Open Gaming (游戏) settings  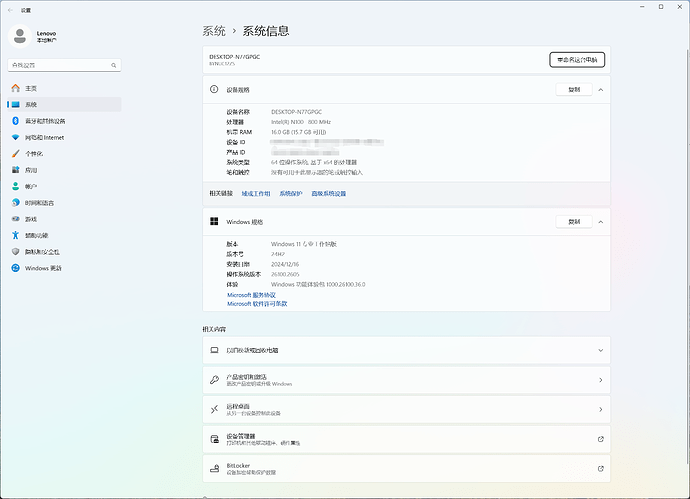point(31,219)
